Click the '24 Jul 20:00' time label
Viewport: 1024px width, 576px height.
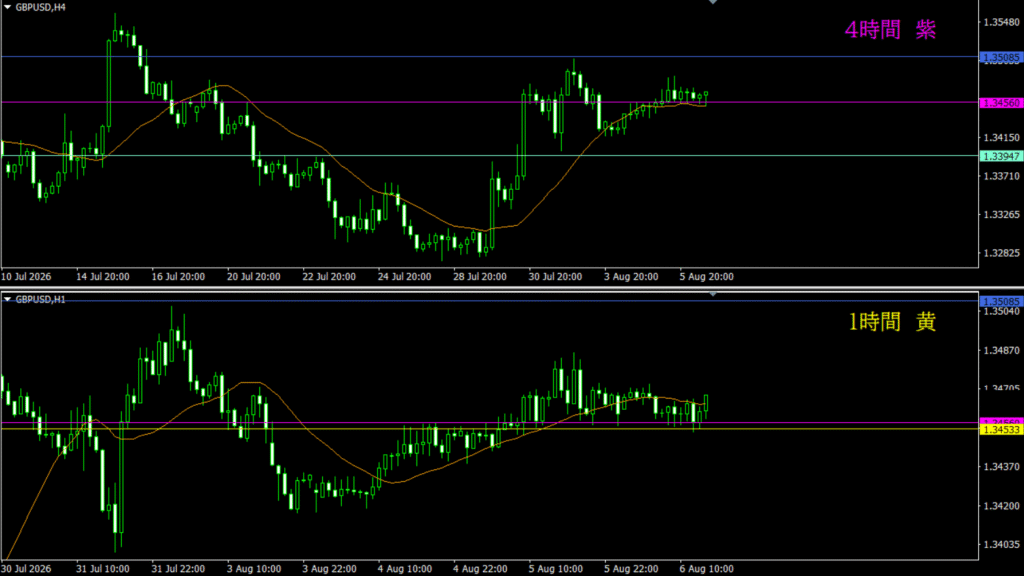point(404,277)
